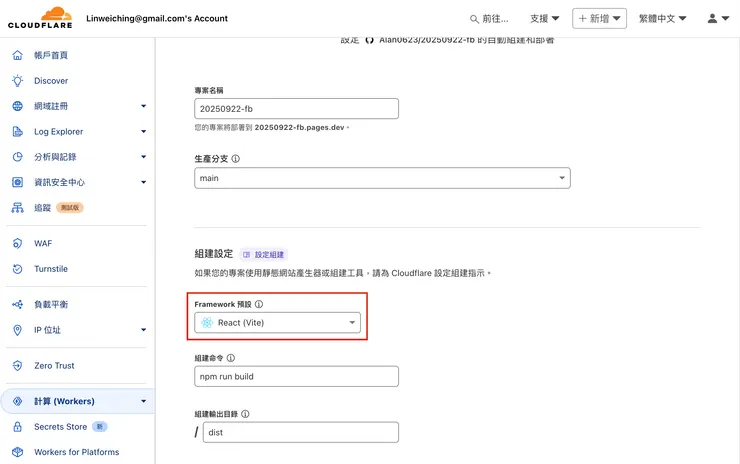Open 追蹤 in sidebar
Viewport: 740px width, 464px height.
[x=42, y=208]
